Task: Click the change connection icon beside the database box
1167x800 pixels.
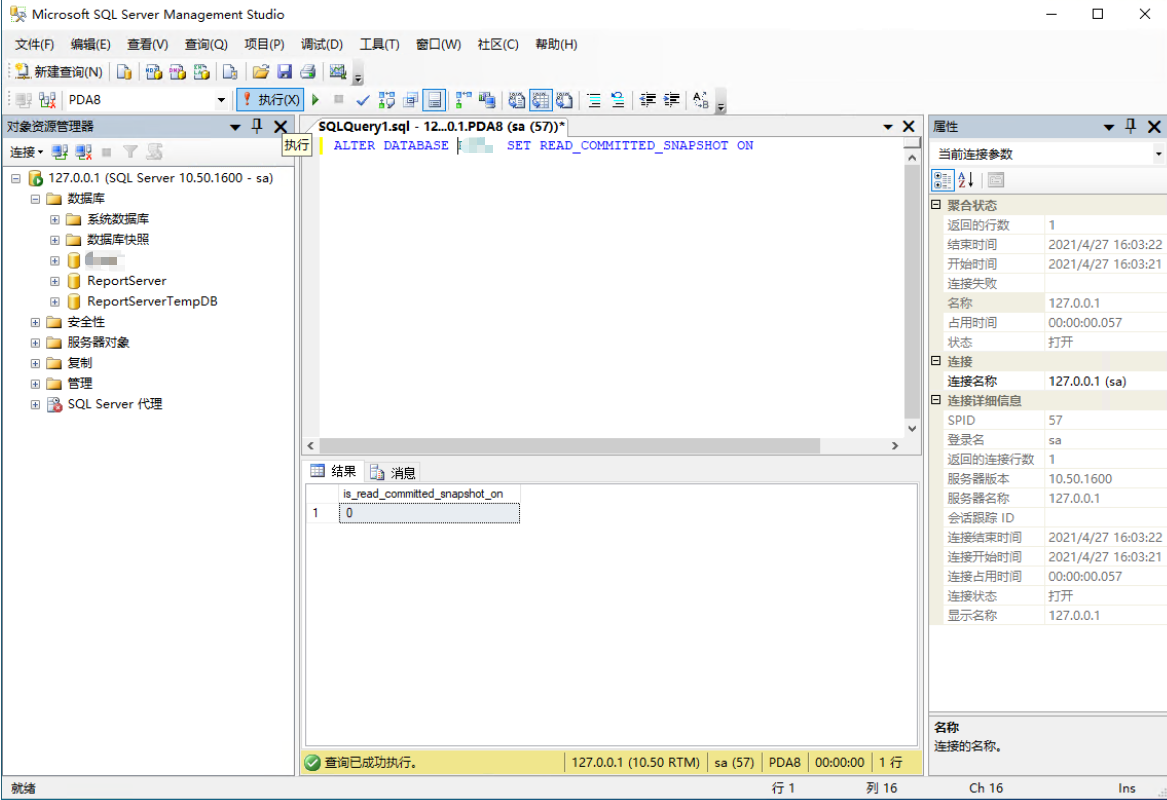Action: 48,100
